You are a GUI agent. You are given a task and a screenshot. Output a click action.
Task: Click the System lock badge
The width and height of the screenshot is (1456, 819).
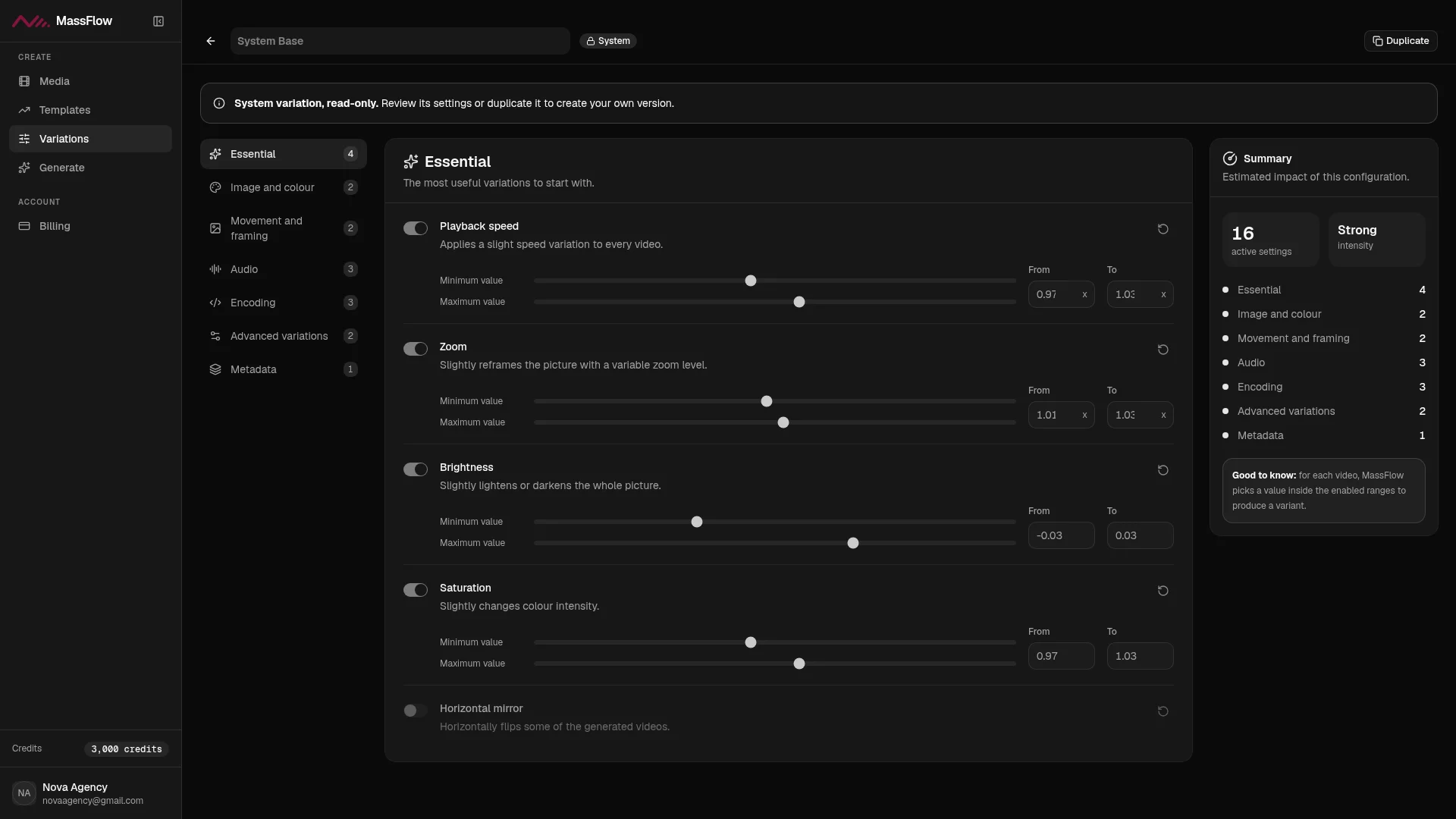coord(608,41)
